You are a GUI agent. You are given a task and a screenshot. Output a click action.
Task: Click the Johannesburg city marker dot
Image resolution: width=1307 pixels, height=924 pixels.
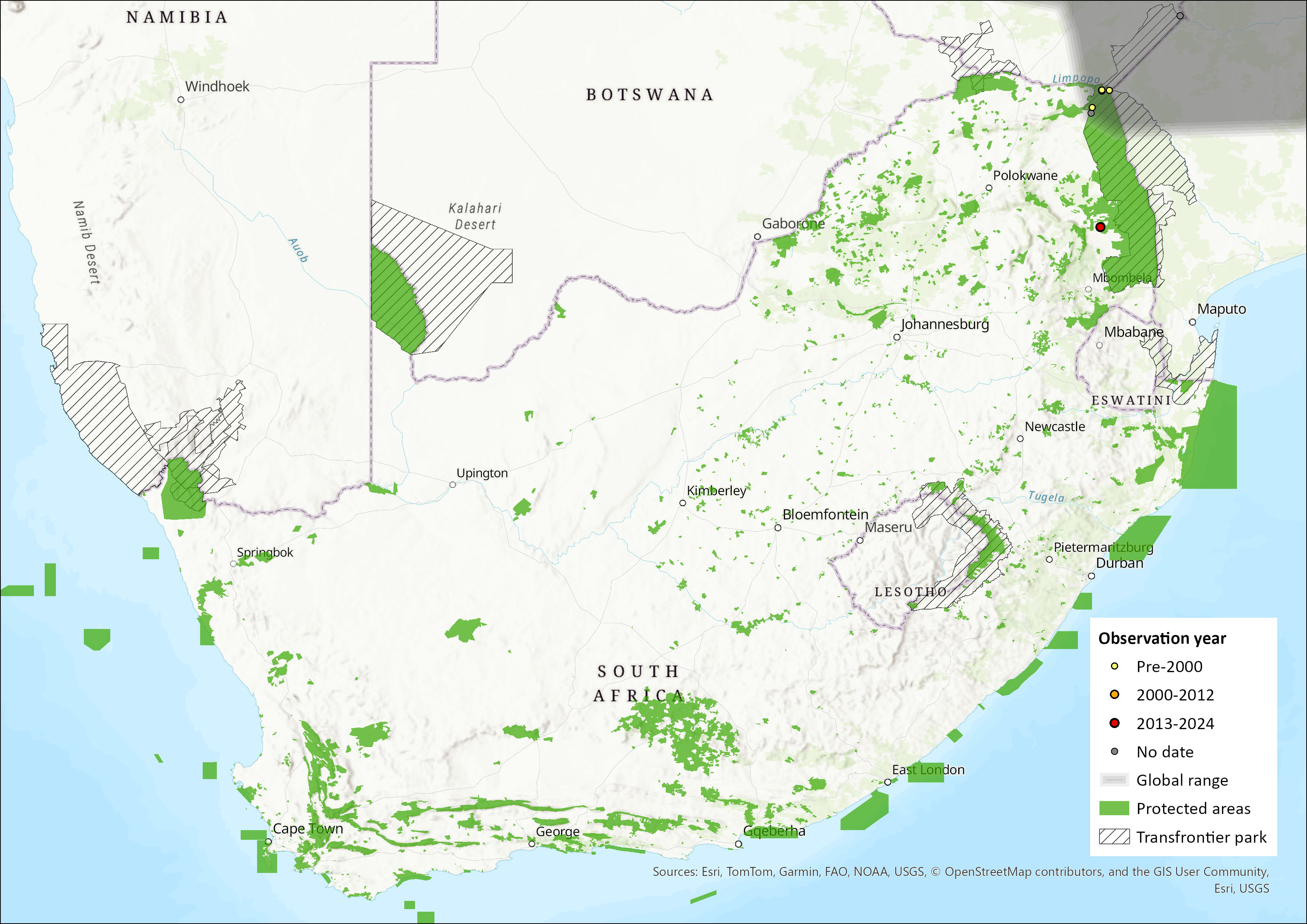[896, 338]
